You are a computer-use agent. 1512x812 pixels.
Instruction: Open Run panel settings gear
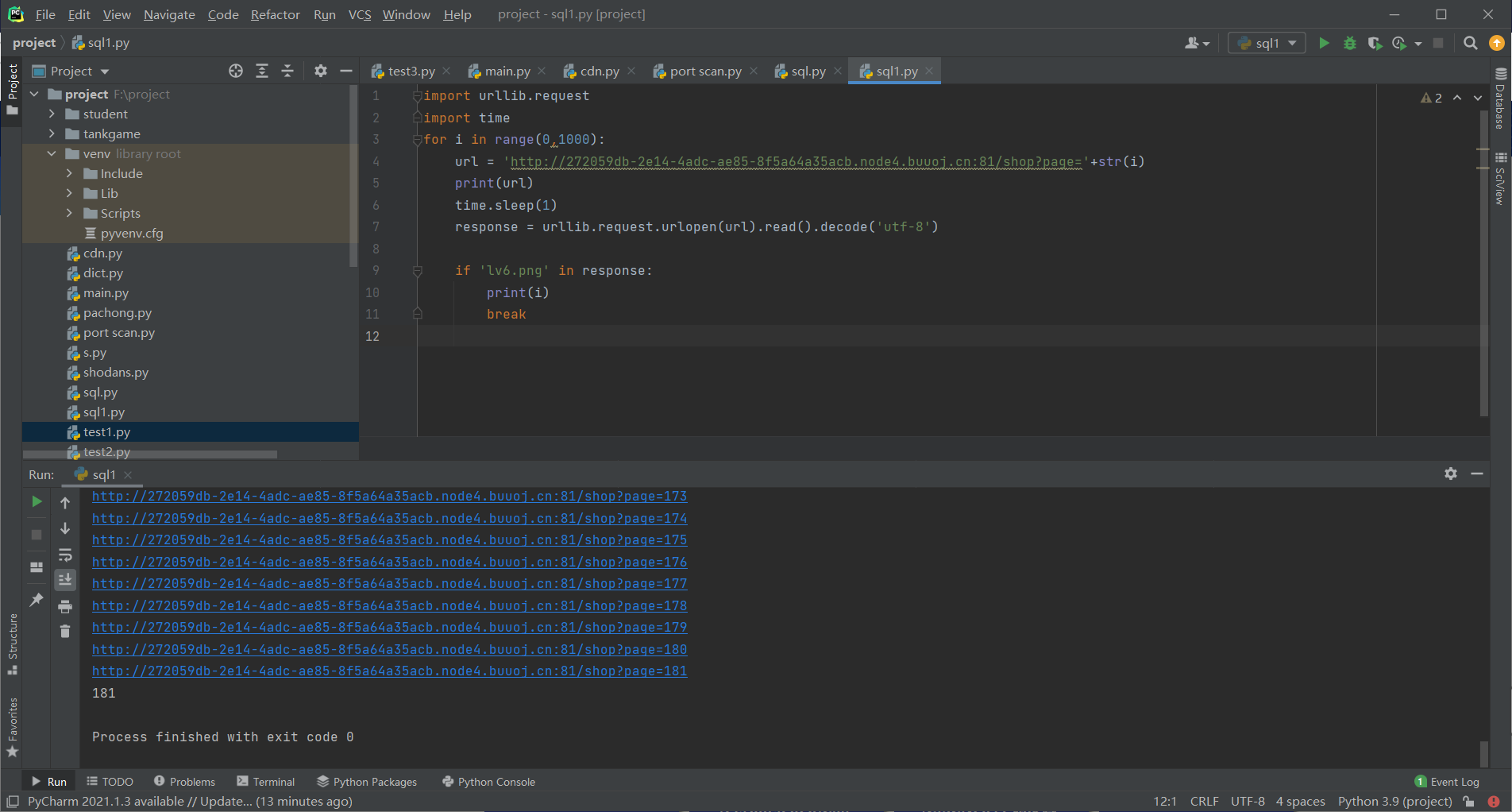1451,474
